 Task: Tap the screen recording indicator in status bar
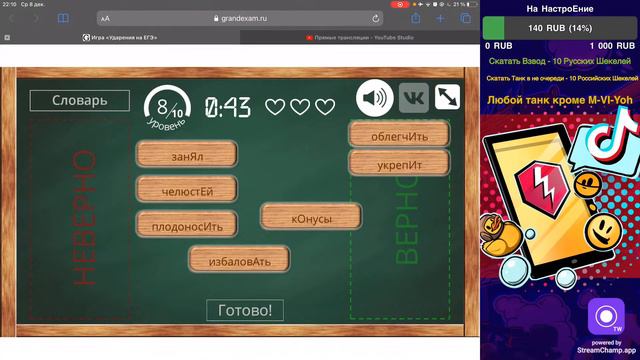pos(400,4)
